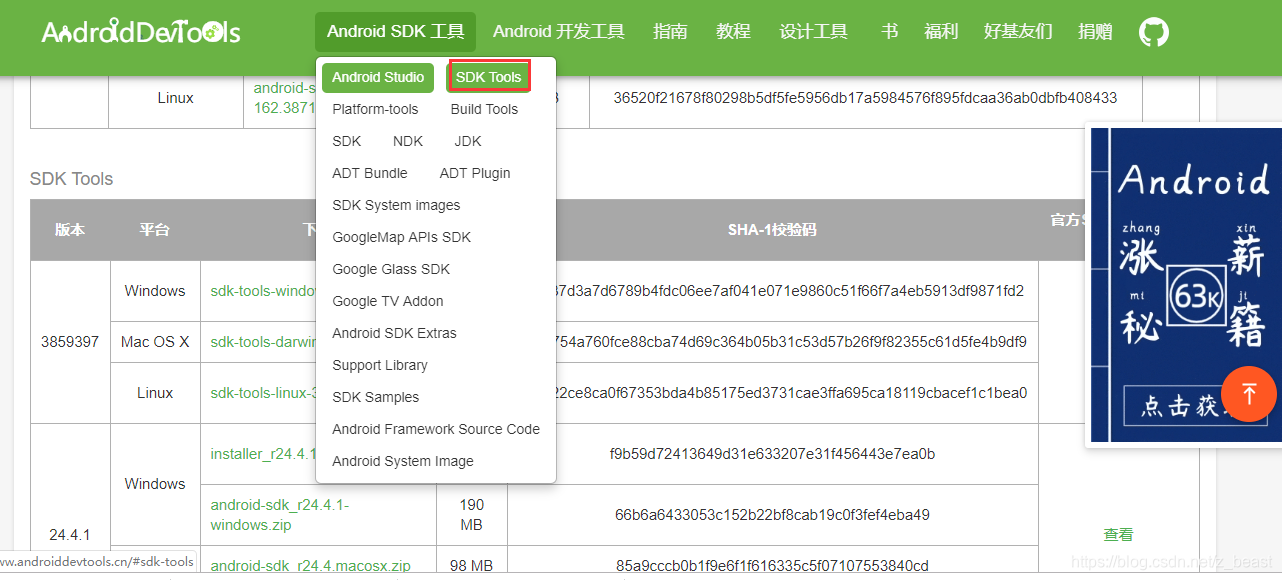
Task: Choose Platform-tools from dropdown
Action: click(375, 109)
